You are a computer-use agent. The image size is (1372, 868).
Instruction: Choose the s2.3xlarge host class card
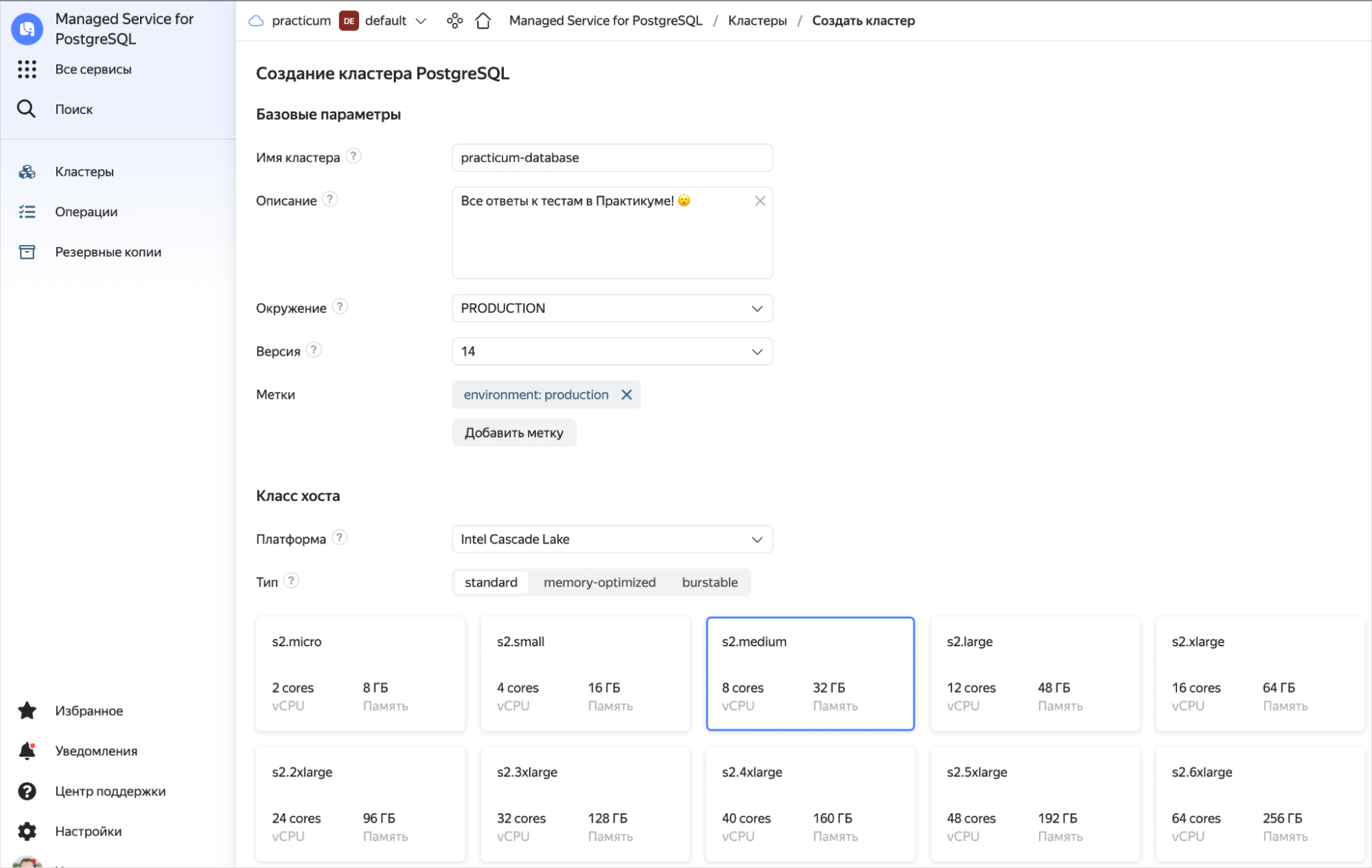(x=585, y=804)
